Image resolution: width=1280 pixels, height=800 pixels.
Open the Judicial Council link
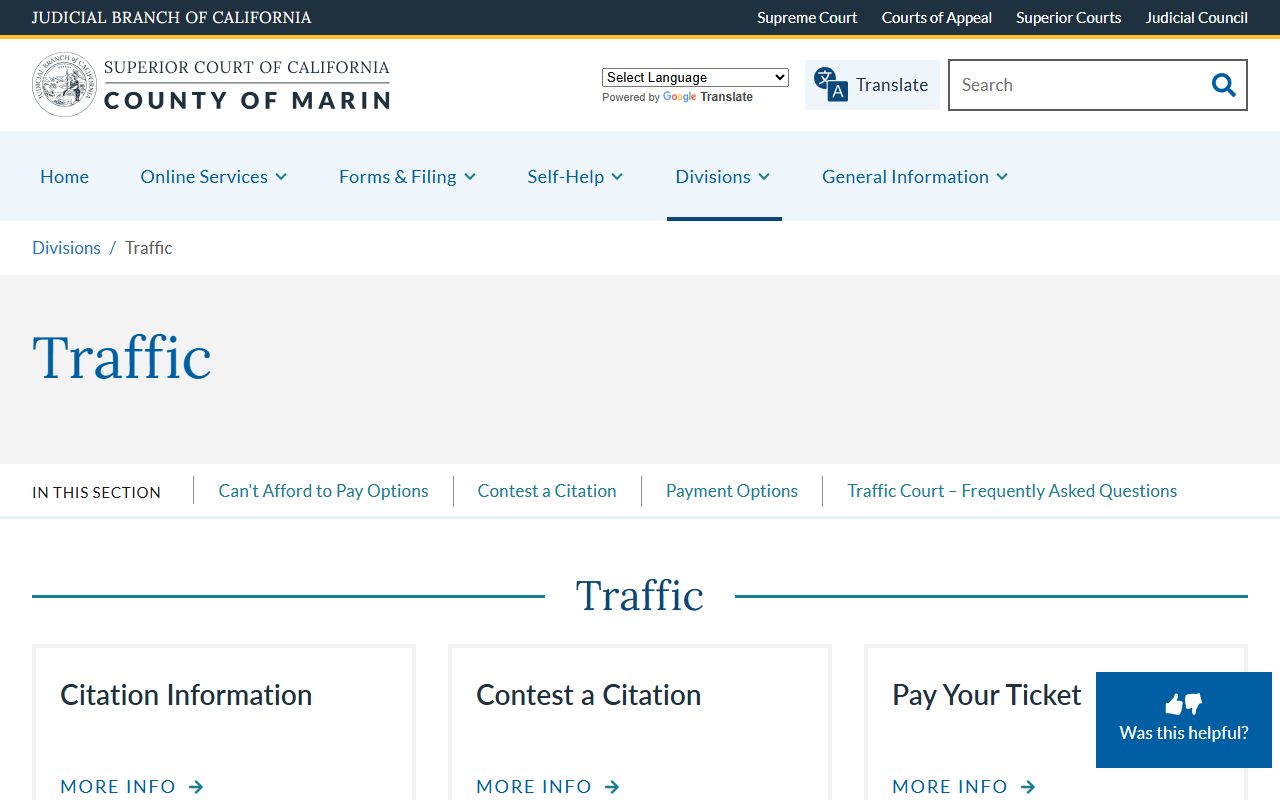(x=1197, y=17)
